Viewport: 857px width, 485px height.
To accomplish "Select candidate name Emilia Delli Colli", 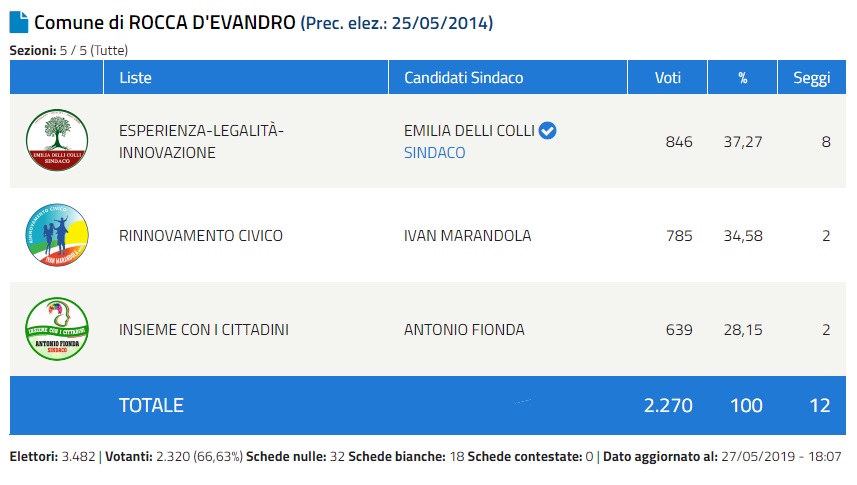I will pyautogui.click(x=468, y=131).
